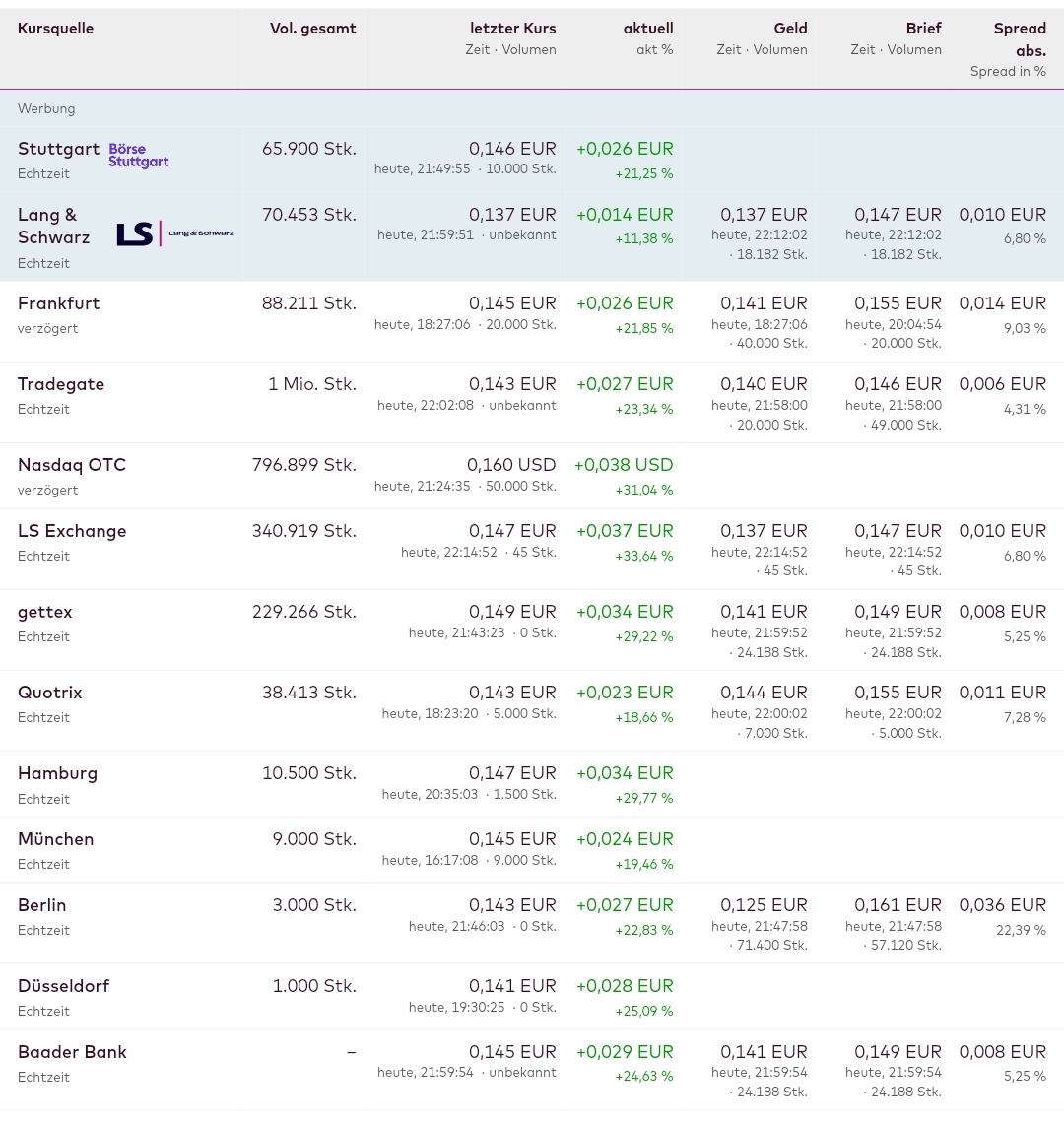Select Hamburg change +29,77 %
Screen dimensions: 1064x1125
coord(643,798)
